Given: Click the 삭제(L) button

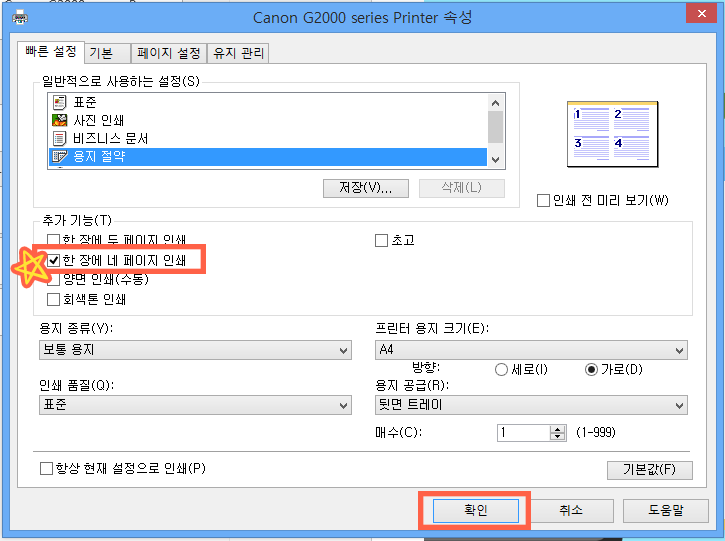Looking at the screenshot, I should [x=461, y=188].
